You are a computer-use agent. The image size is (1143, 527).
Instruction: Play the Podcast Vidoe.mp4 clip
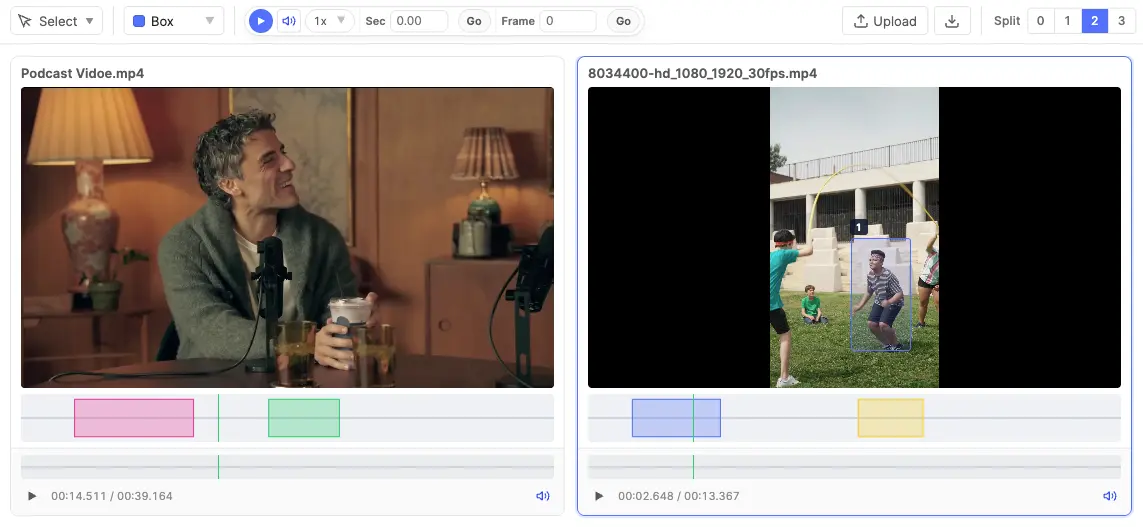(31, 496)
